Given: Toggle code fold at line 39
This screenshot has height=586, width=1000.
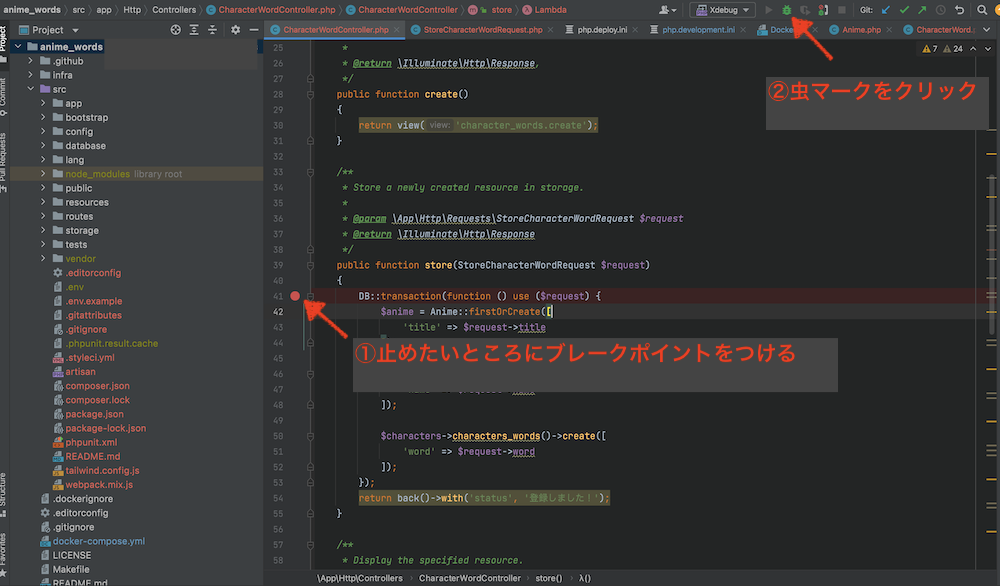Looking at the screenshot, I should [x=310, y=265].
